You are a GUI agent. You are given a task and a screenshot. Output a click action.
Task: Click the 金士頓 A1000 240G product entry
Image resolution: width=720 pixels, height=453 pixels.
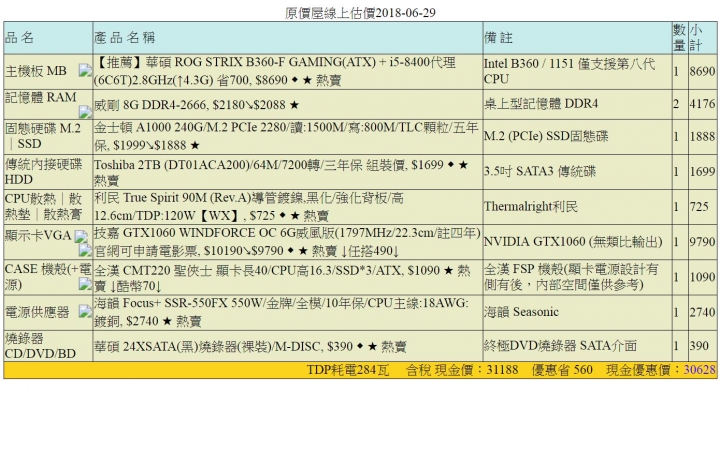pos(286,136)
